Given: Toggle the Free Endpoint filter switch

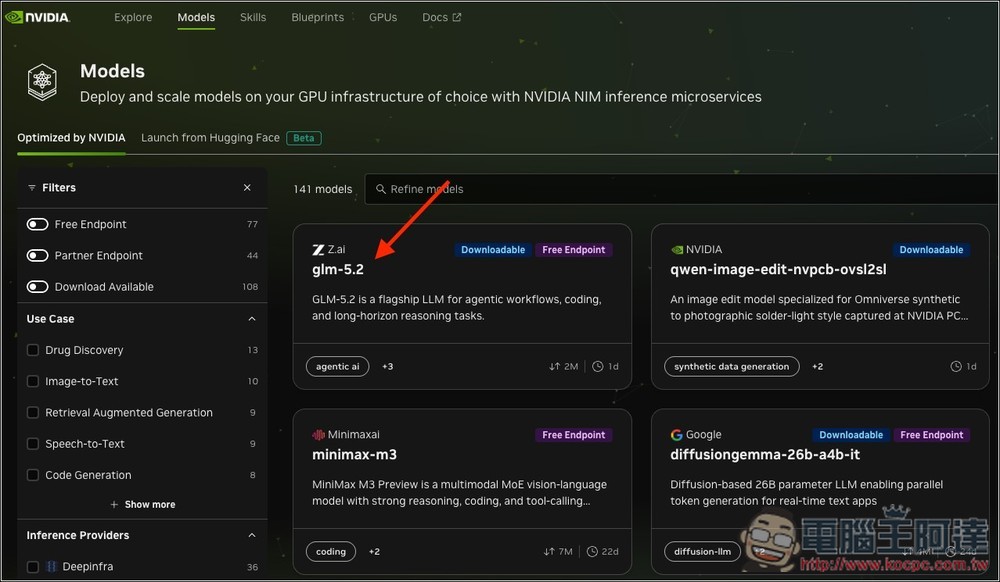Looking at the screenshot, I should (37, 224).
